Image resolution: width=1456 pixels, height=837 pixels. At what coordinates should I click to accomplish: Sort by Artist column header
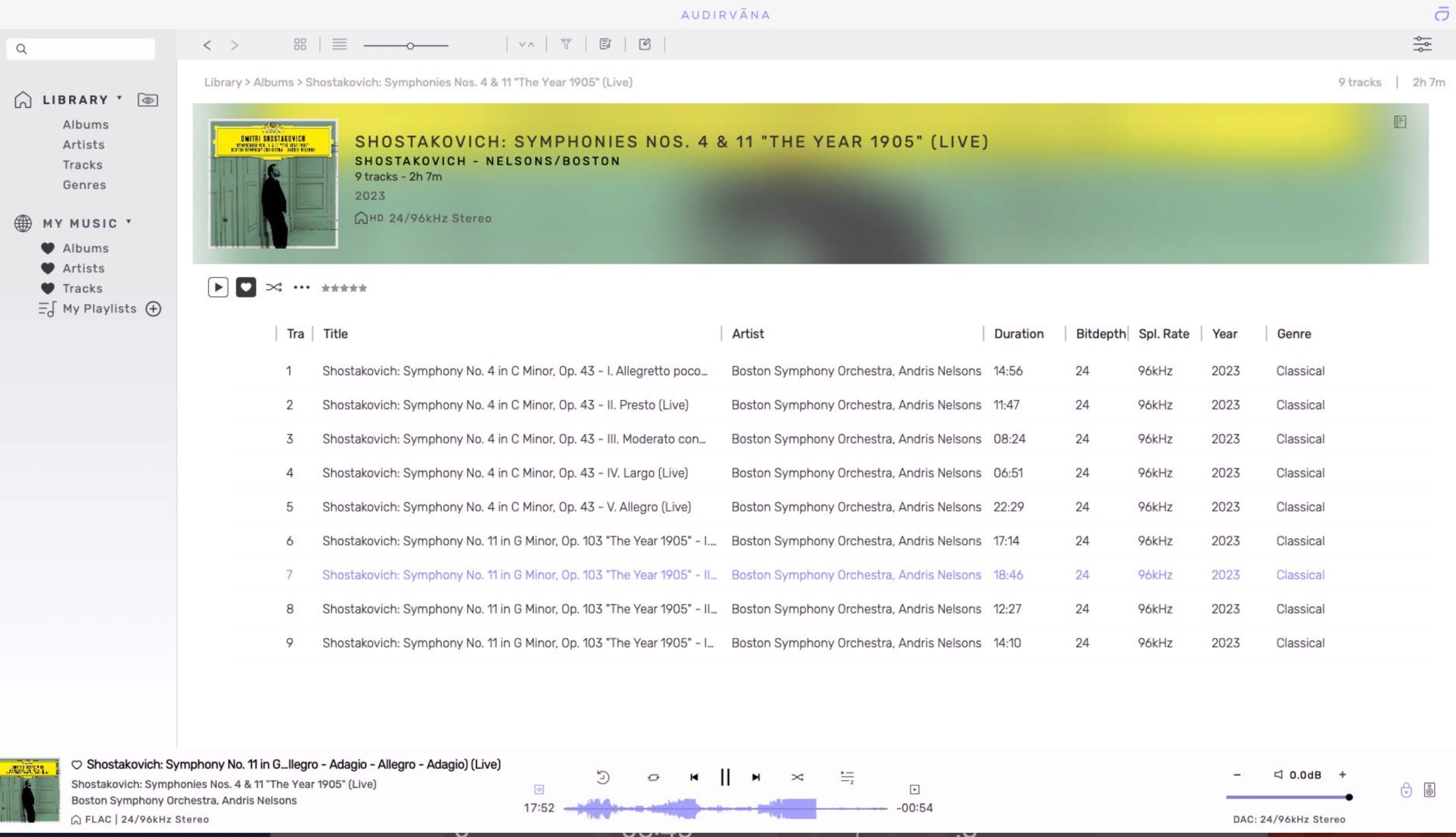(x=747, y=334)
